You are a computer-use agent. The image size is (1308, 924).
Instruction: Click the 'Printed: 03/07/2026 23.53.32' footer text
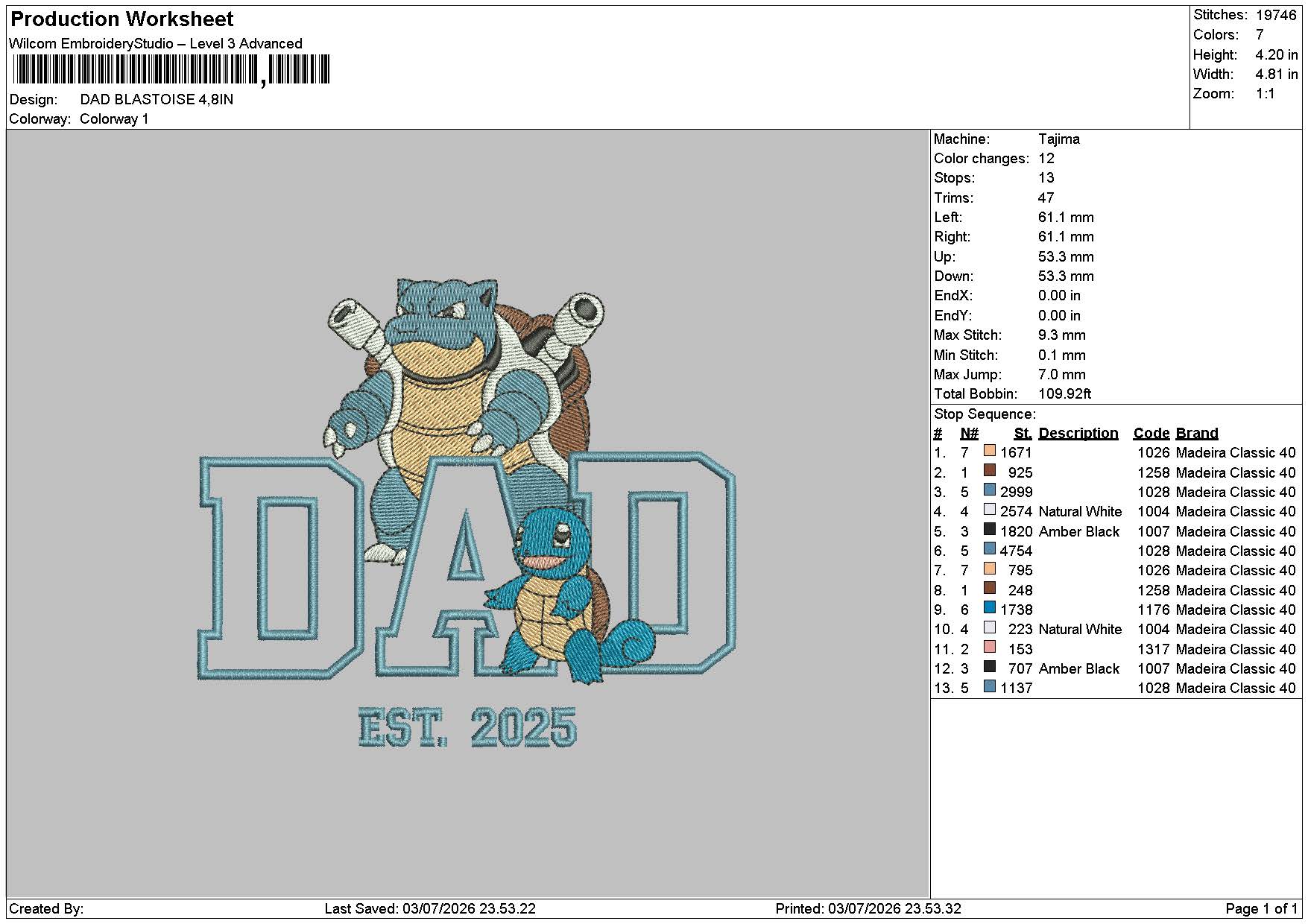(x=868, y=909)
